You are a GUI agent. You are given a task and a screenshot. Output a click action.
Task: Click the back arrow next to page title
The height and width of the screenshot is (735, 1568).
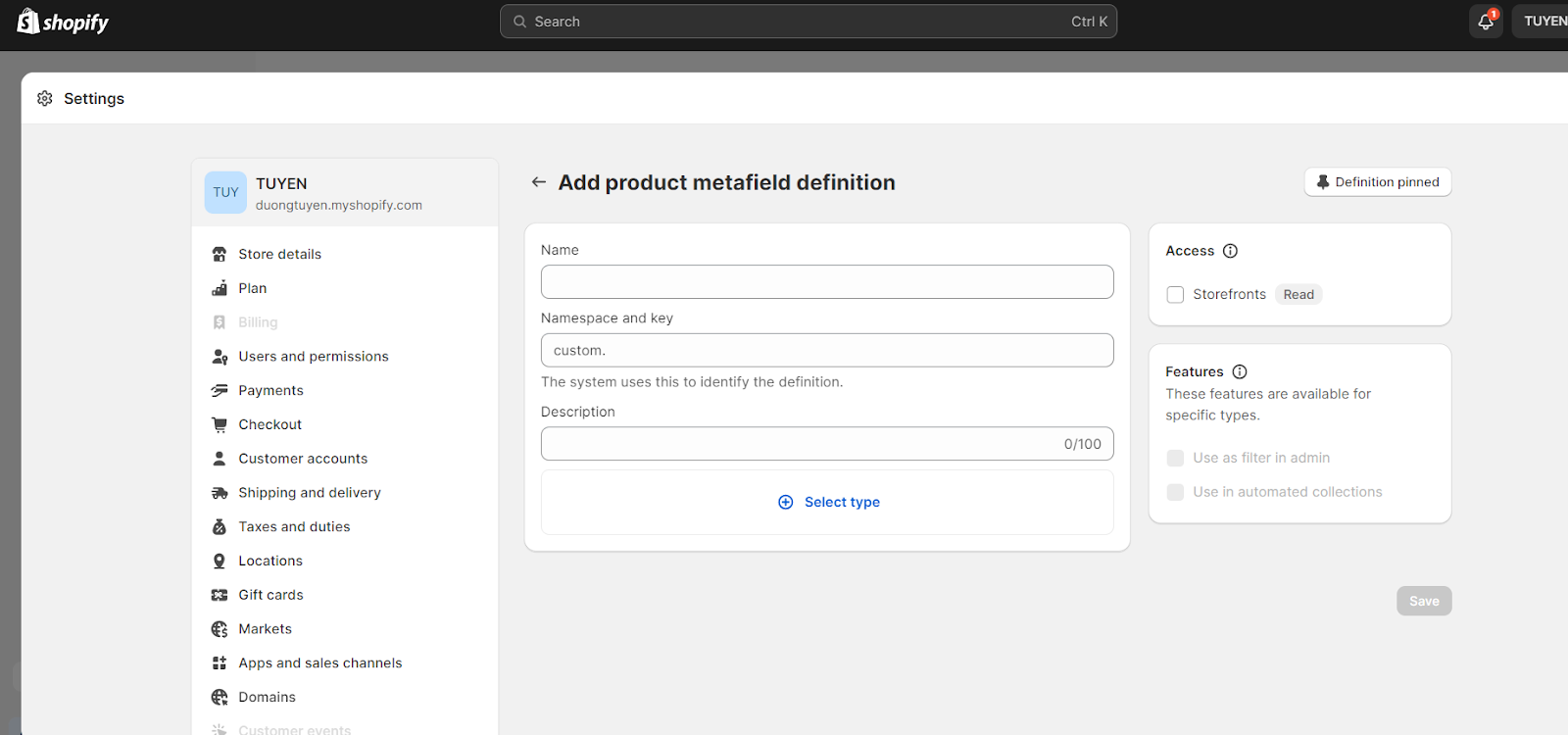pyautogui.click(x=538, y=182)
